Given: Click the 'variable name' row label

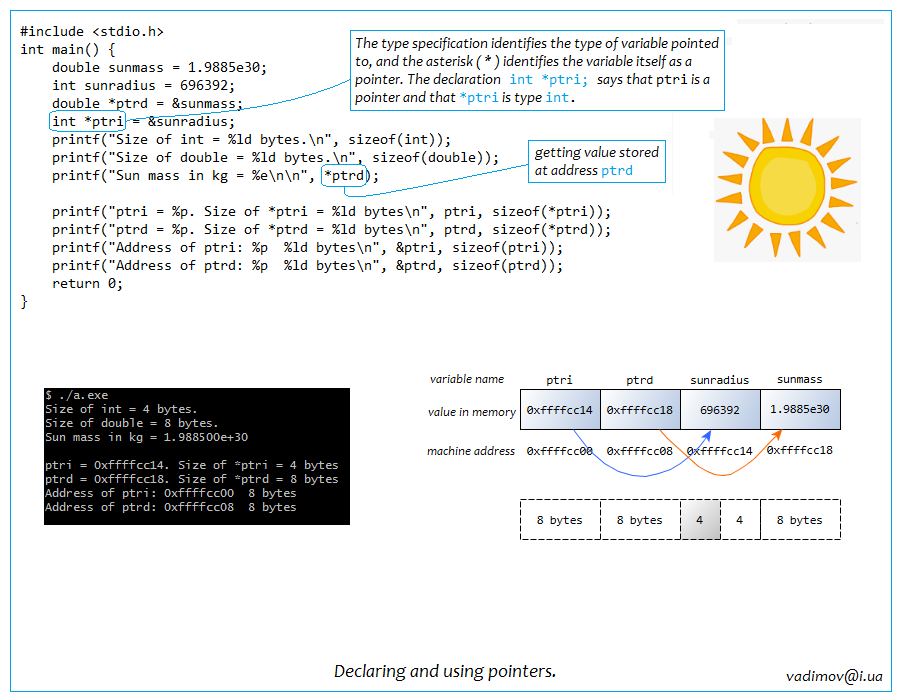Looking at the screenshot, I should point(467,379).
